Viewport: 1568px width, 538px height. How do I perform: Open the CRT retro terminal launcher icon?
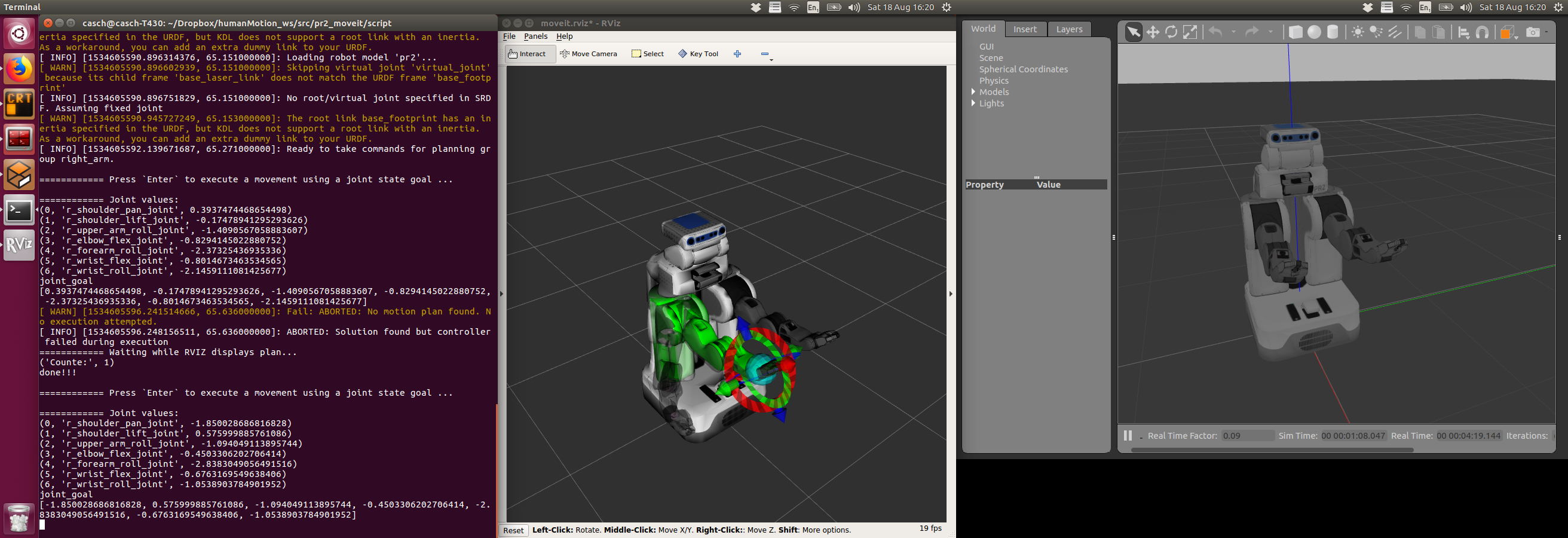pyautogui.click(x=20, y=103)
